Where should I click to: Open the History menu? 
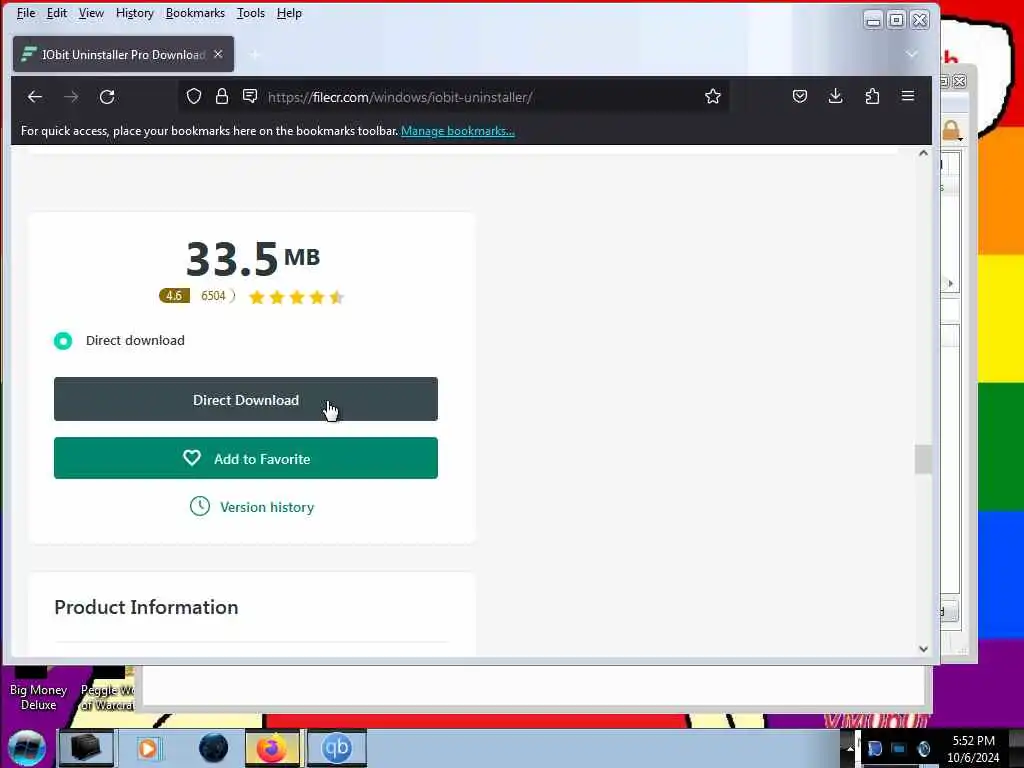tap(135, 13)
